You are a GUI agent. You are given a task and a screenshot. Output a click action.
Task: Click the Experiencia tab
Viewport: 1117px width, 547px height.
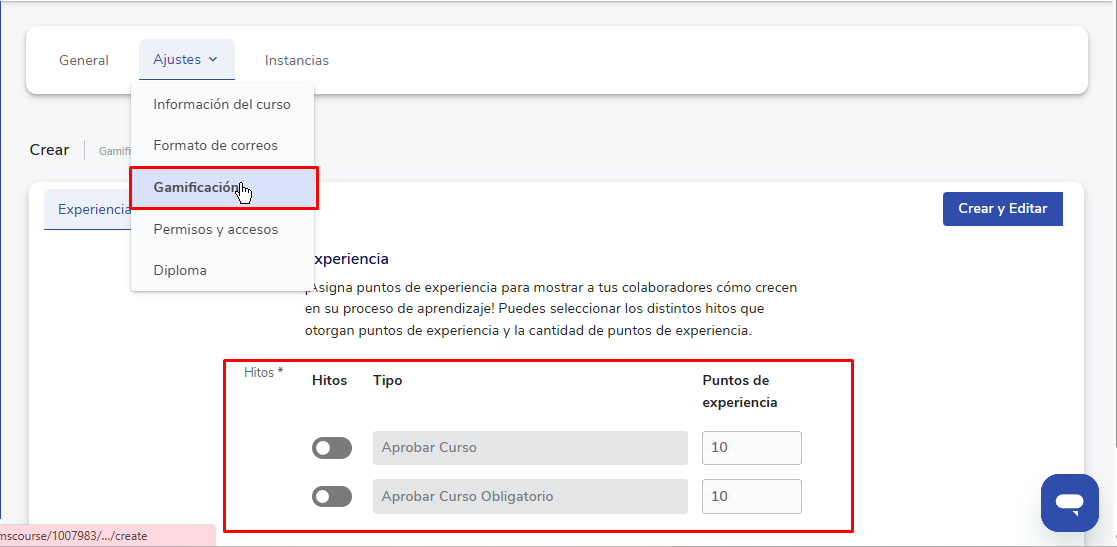(x=90, y=209)
